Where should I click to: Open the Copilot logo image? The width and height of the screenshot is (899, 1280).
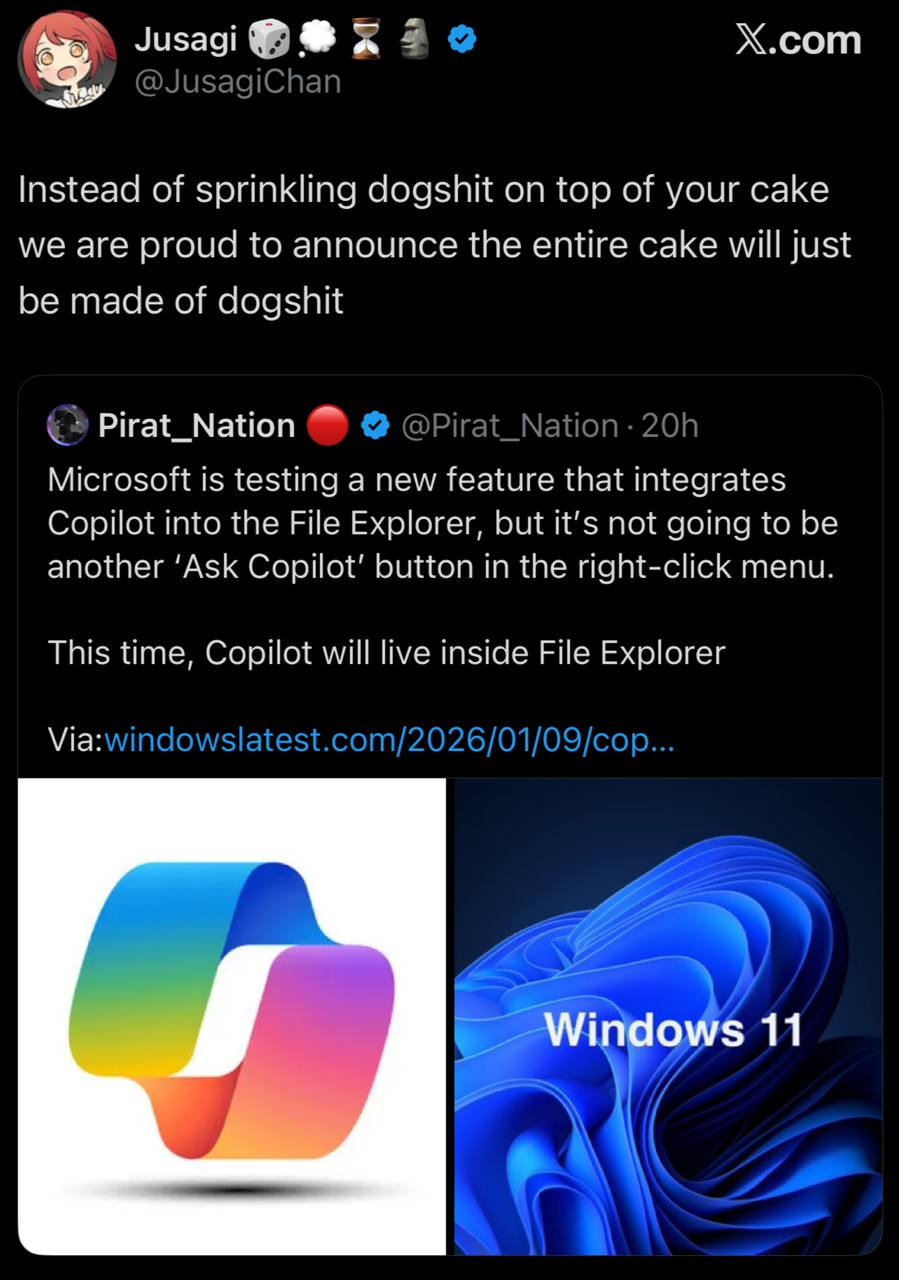coord(232,1015)
